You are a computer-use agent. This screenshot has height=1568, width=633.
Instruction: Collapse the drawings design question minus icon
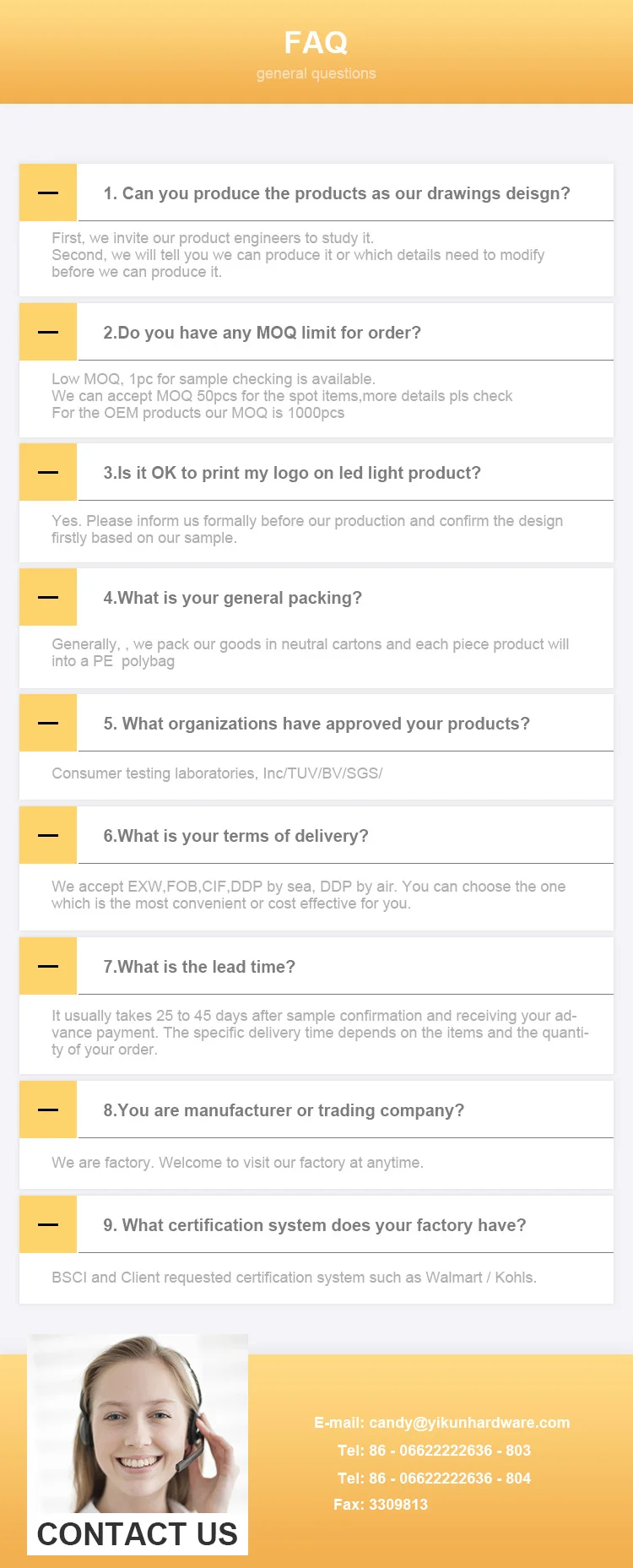pyautogui.click(x=48, y=193)
